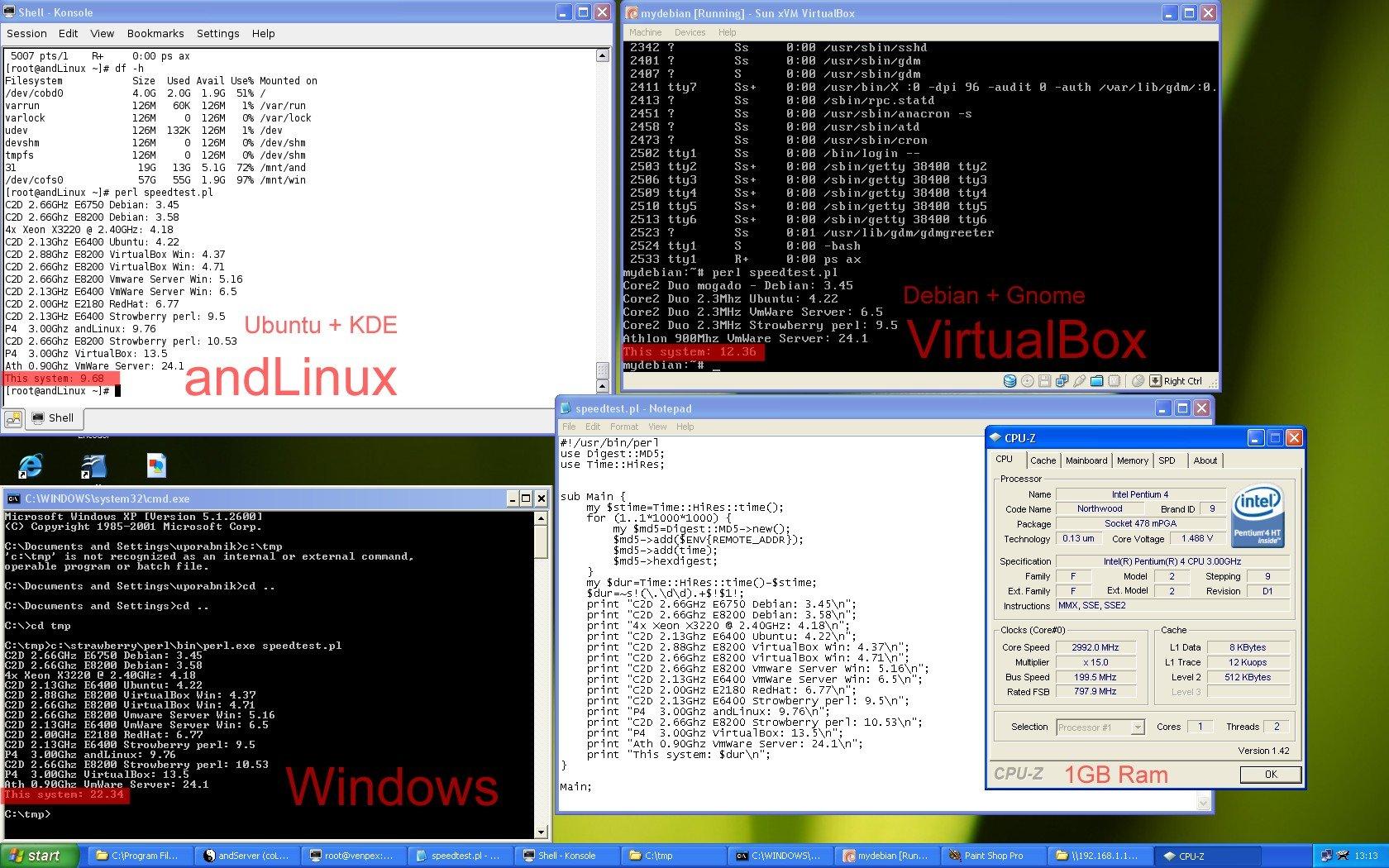Switch to the CPU-Z Mainboard tab
The width and height of the screenshot is (1389, 868).
1086,460
